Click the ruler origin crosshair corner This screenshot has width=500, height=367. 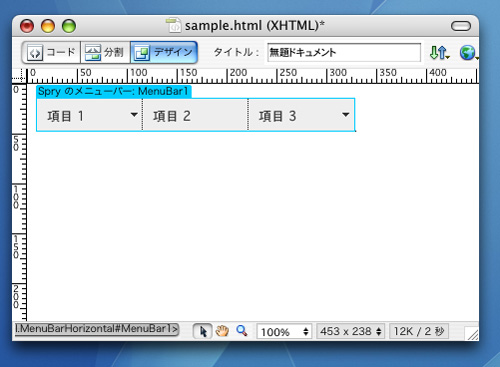coord(19,76)
